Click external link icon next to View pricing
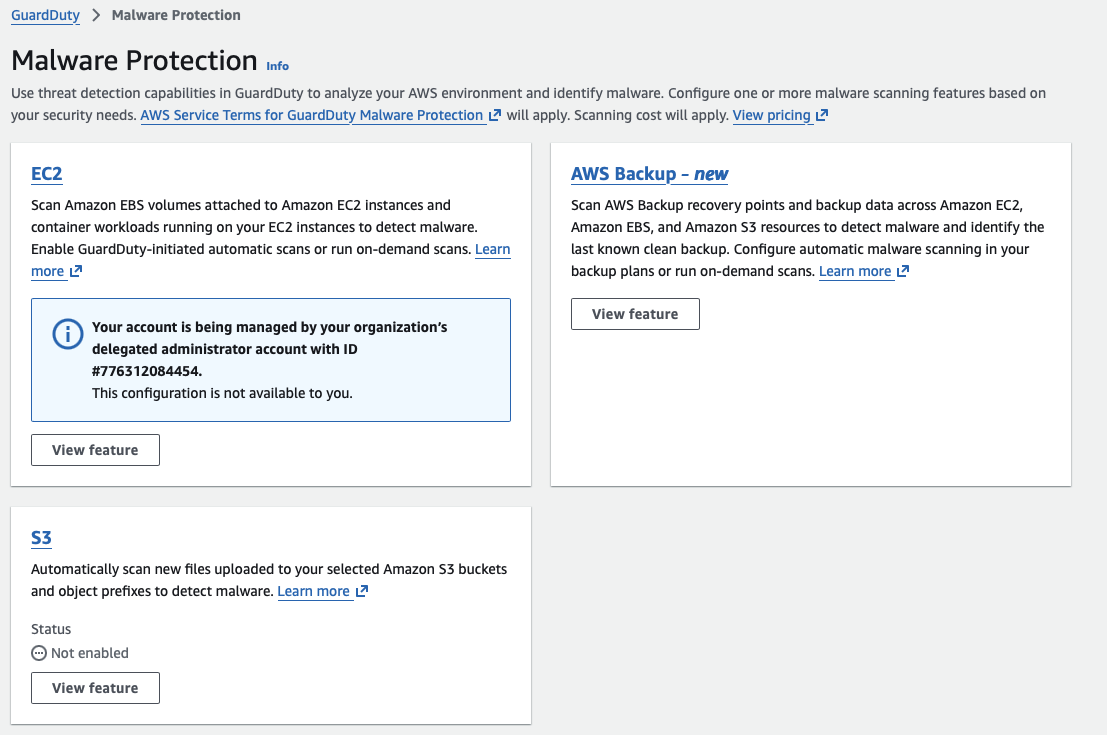Viewport: 1107px width, 735px height. pyautogui.click(x=822, y=116)
